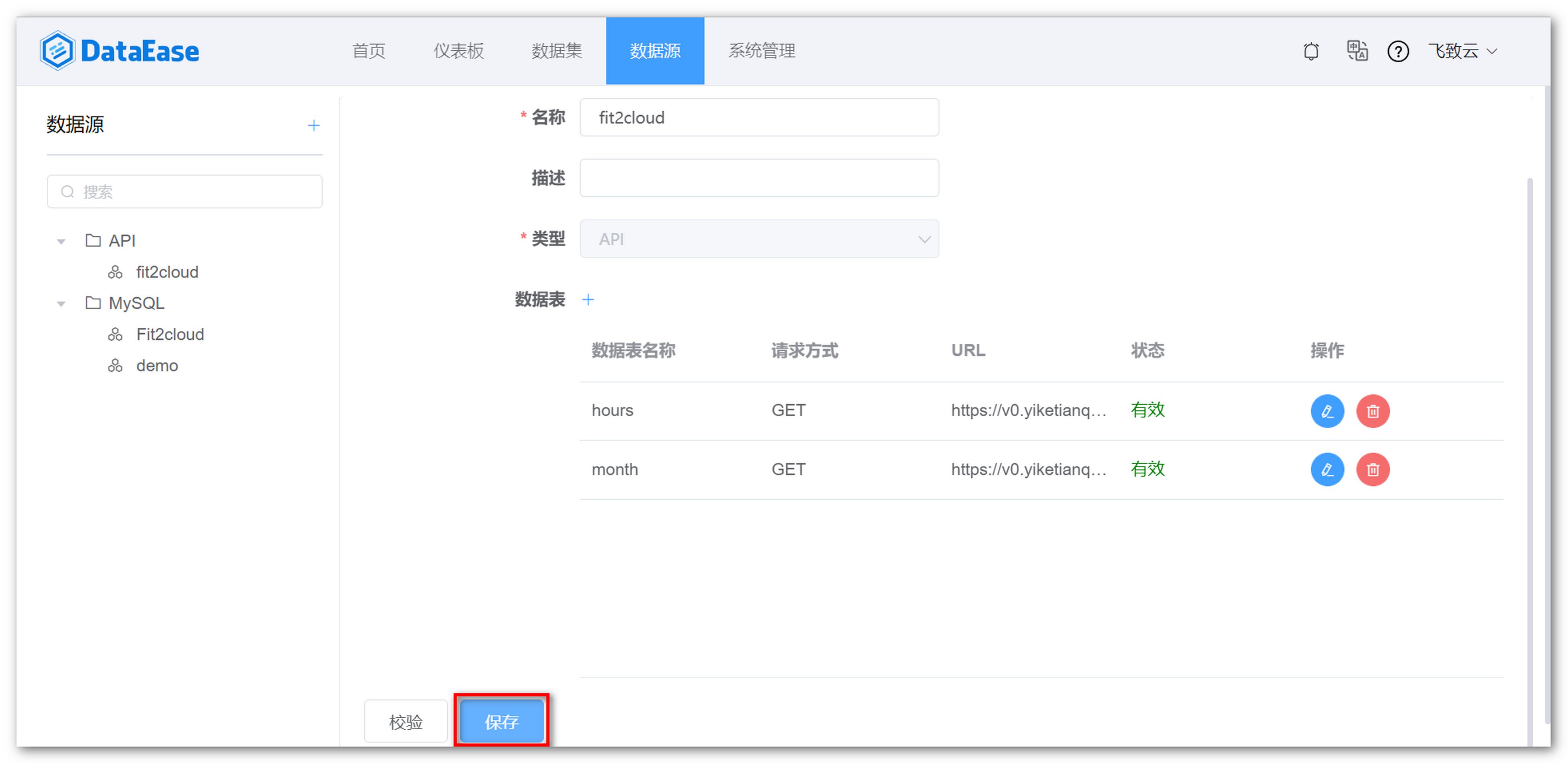
Task: Click the 校验 validation button
Action: (405, 721)
